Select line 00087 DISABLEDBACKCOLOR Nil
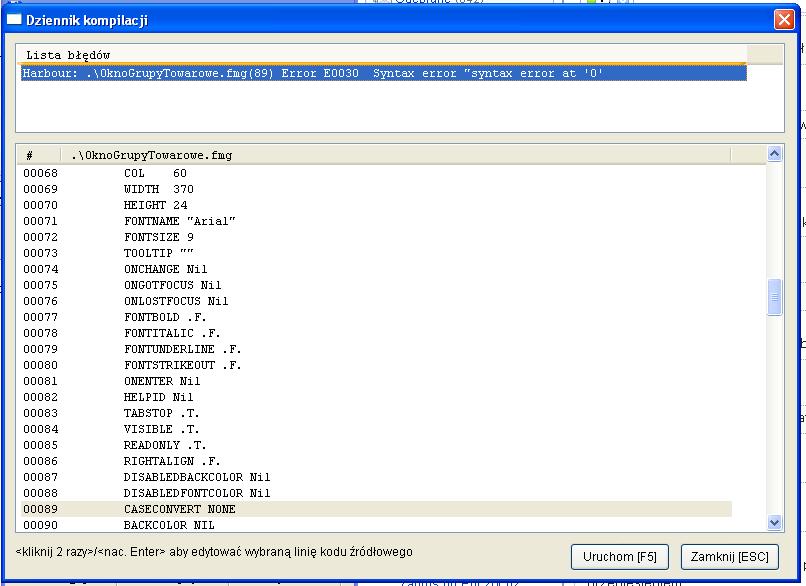Viewport: 806px width, 586px height. 197,477
